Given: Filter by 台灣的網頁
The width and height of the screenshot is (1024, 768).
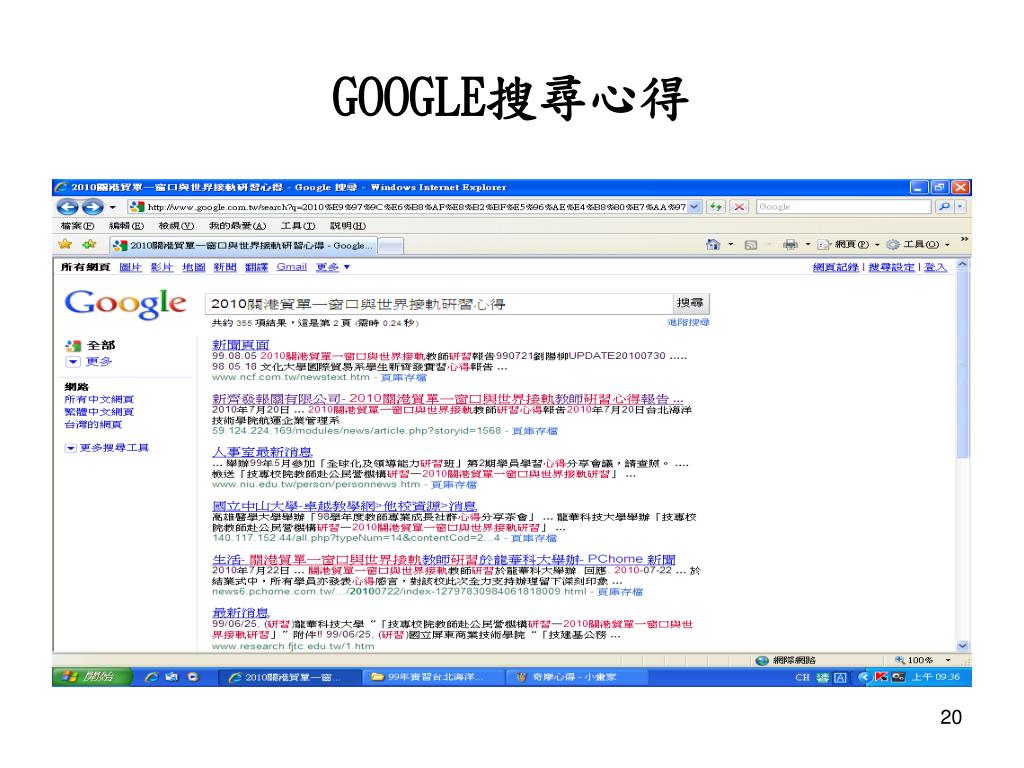Looking at the screenshot, I should pyautogui.click(x=93, y=424).
